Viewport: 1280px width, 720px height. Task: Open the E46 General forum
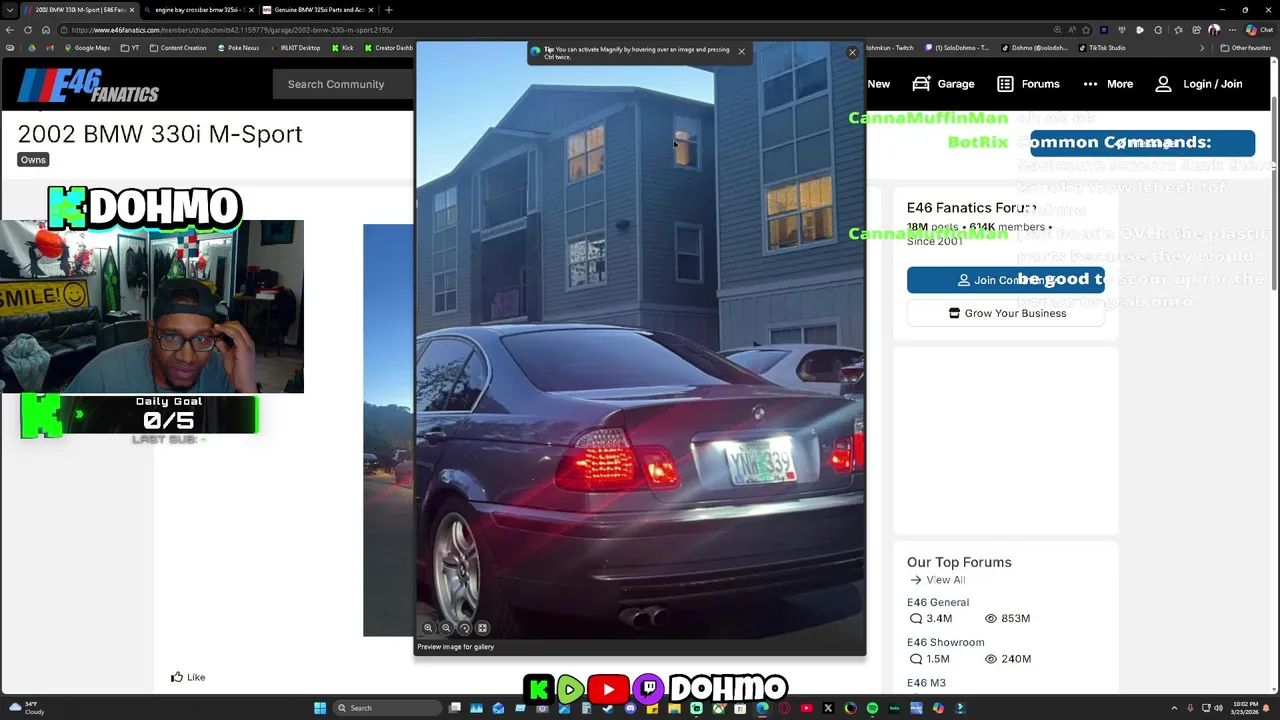938,602
